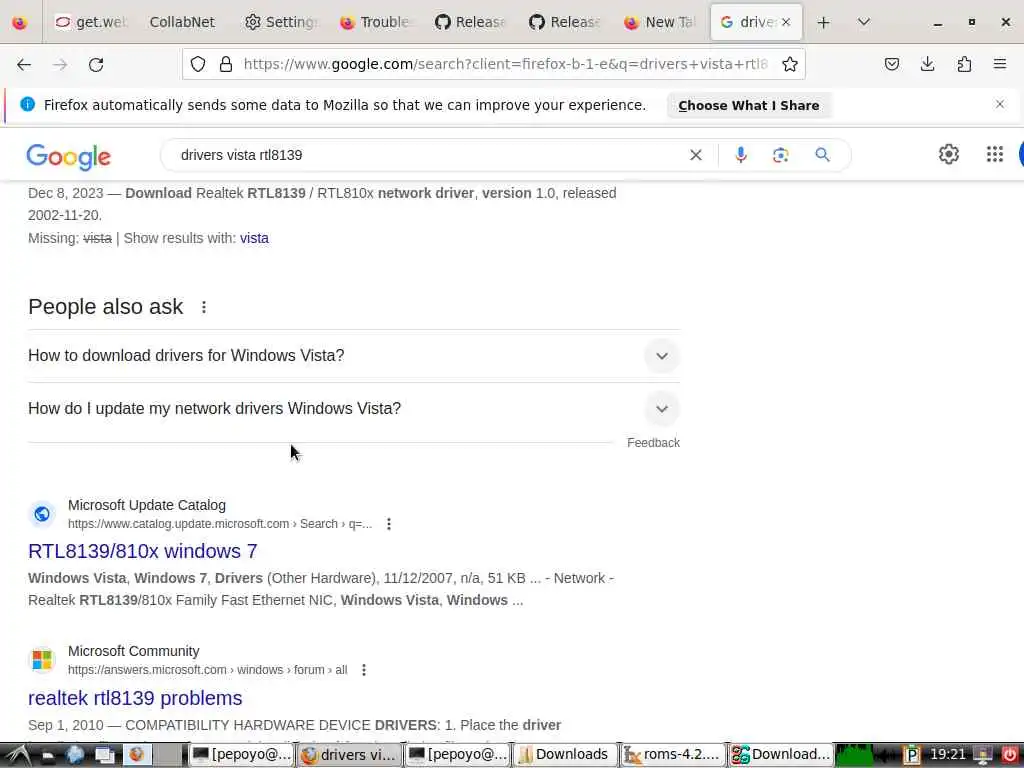Open the taskbar start menu logo
1024x768 pixels.
[x=18, y=755]
